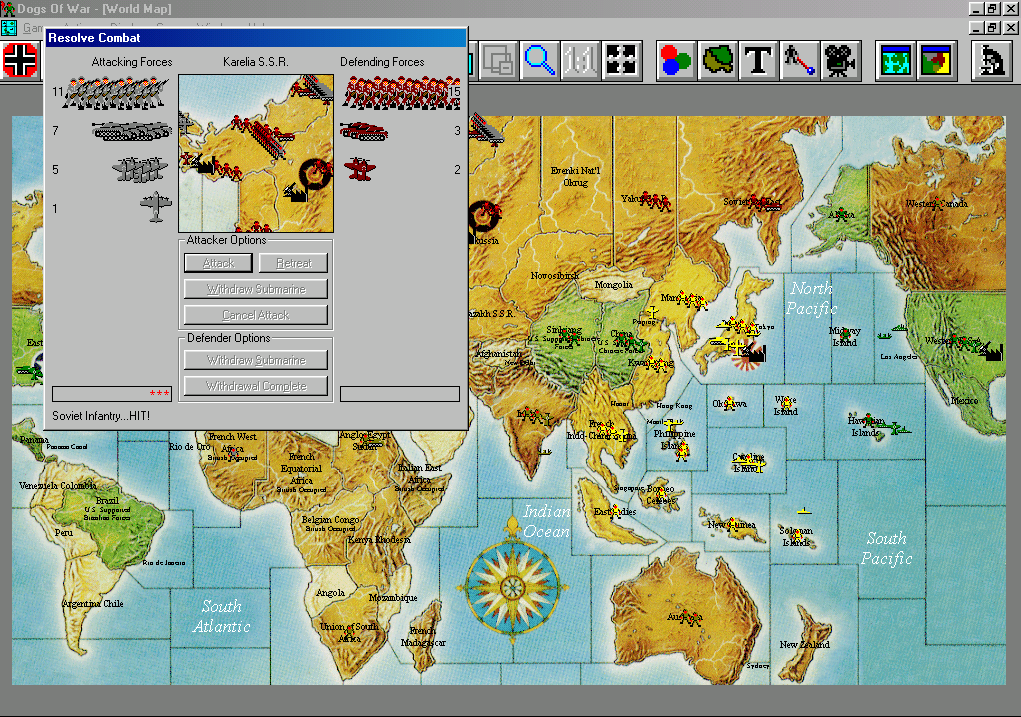Click the microscope toolbar icon
This screenshot has height=717, width=1021.
[x=991, y=61]
